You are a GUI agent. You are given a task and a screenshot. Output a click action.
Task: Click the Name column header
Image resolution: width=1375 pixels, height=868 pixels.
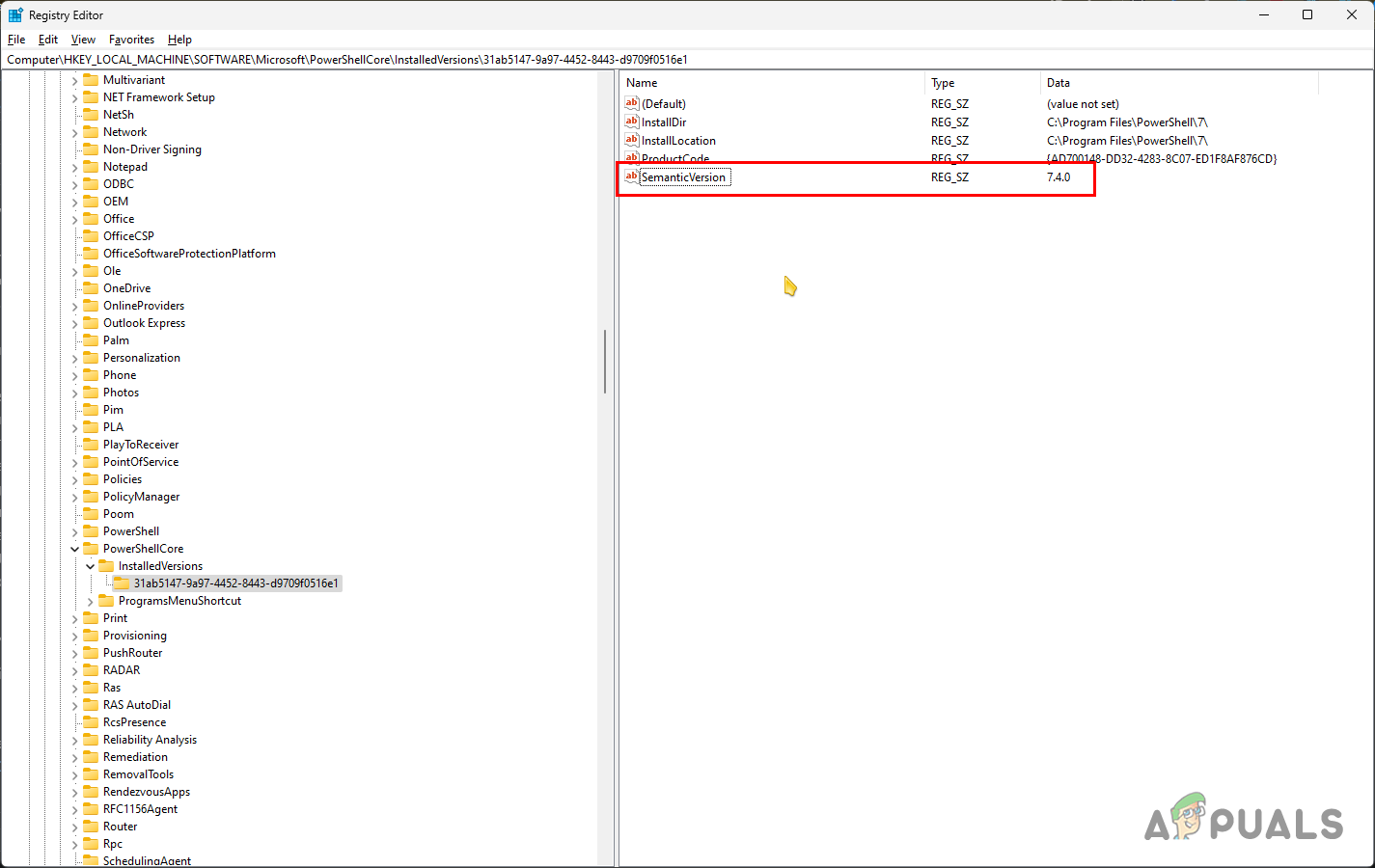pyautogui.click(x=772, y=83)
